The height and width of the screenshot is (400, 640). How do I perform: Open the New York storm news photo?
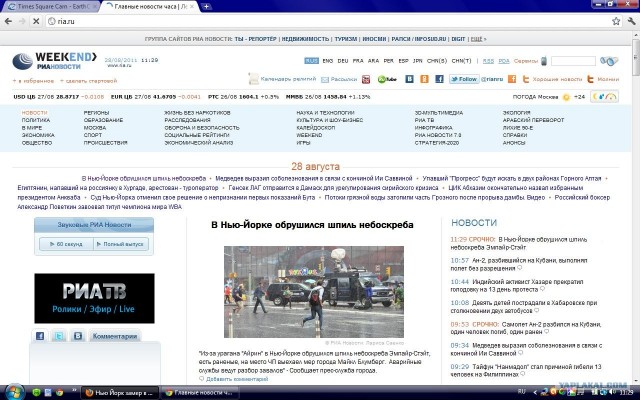313,292
